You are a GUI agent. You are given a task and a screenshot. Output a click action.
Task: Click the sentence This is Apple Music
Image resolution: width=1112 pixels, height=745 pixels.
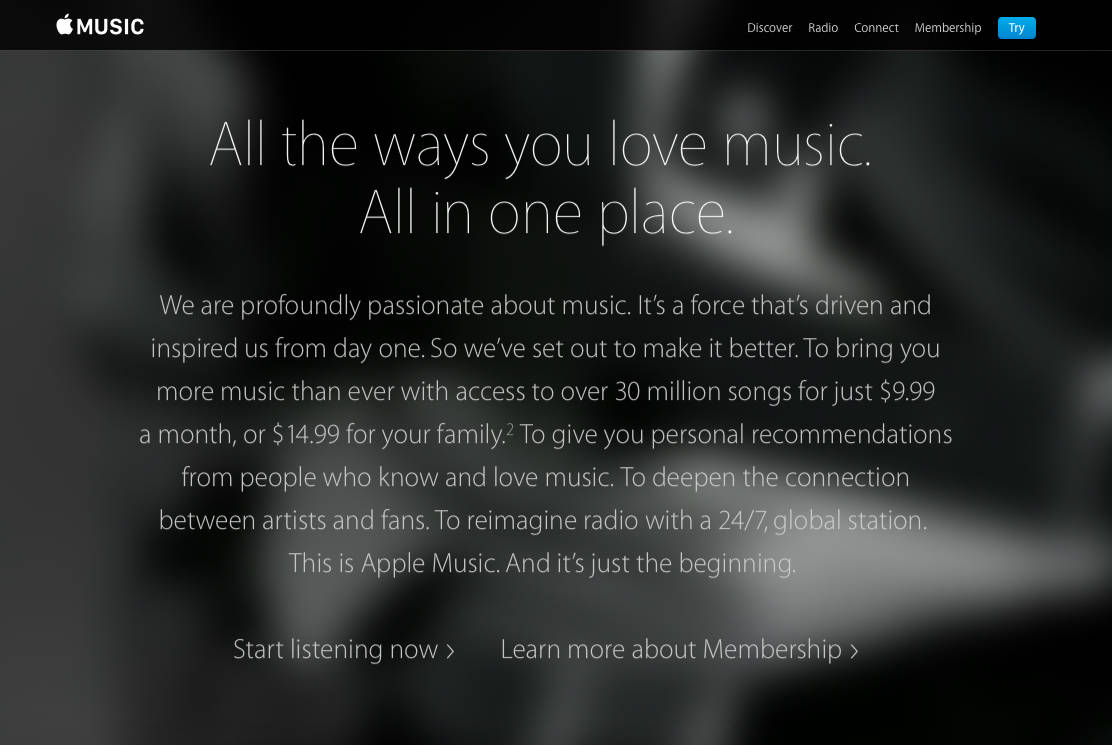click(394, 564)
